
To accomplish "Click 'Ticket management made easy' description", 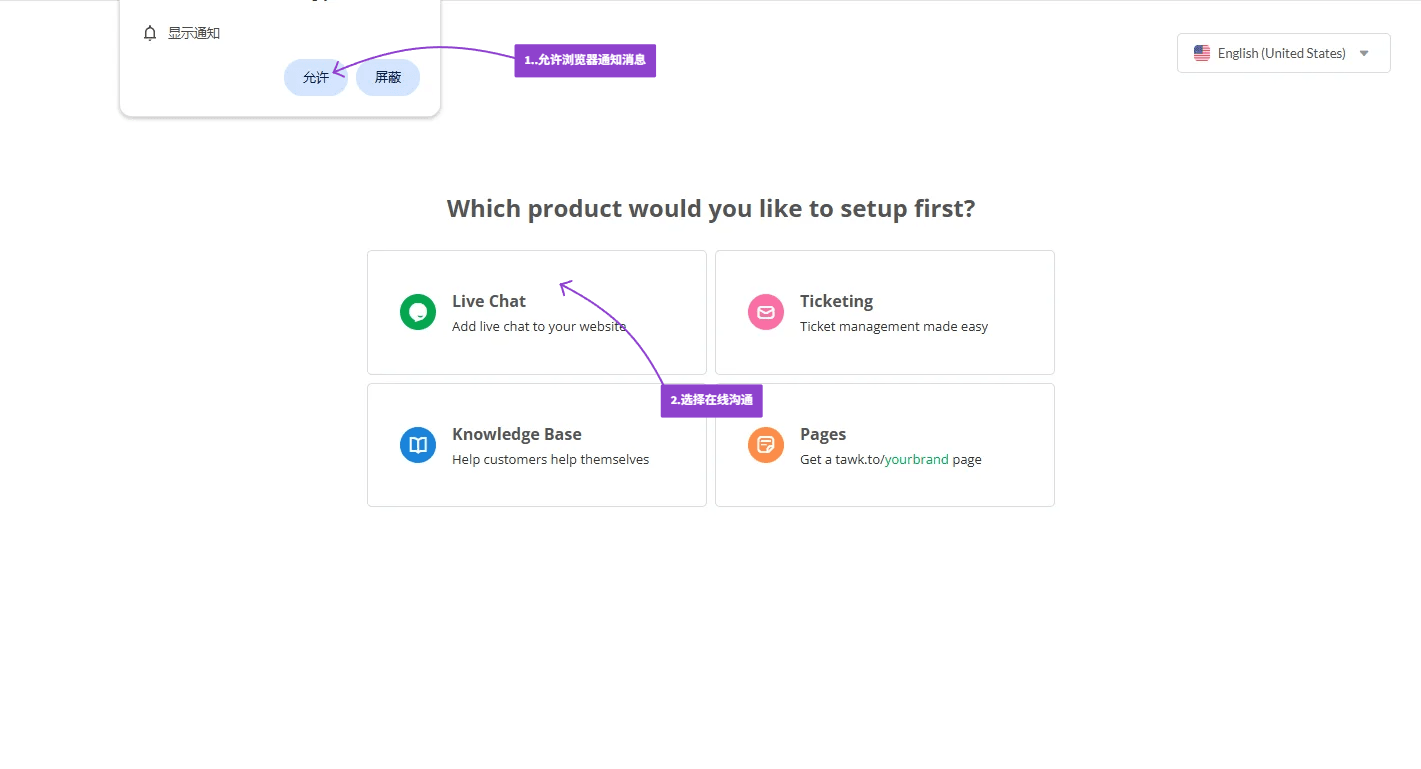I will [x=894, y=327].
